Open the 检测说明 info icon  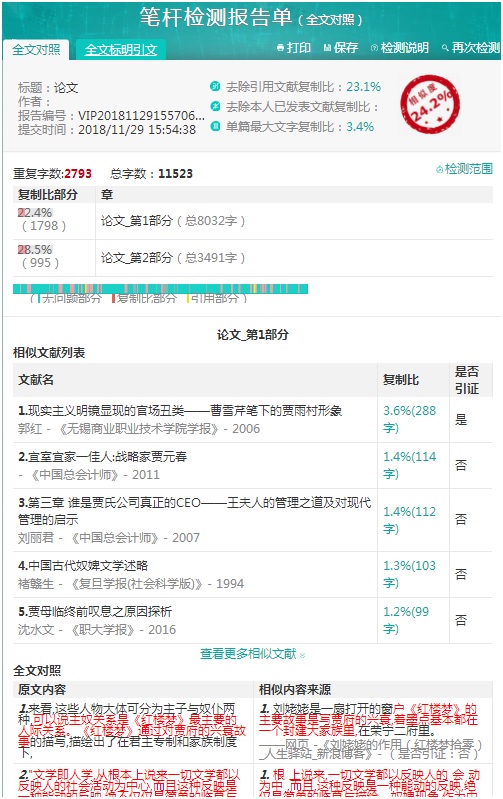click(x=374, y=48)
